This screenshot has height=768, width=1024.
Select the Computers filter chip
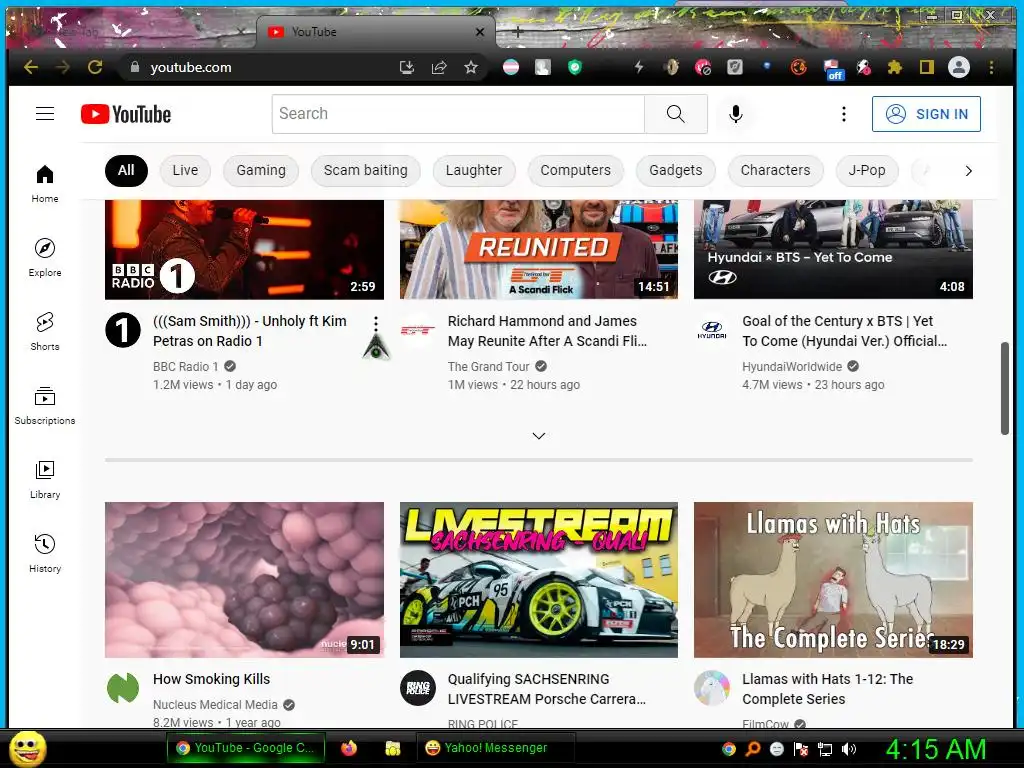coord(575,170)
